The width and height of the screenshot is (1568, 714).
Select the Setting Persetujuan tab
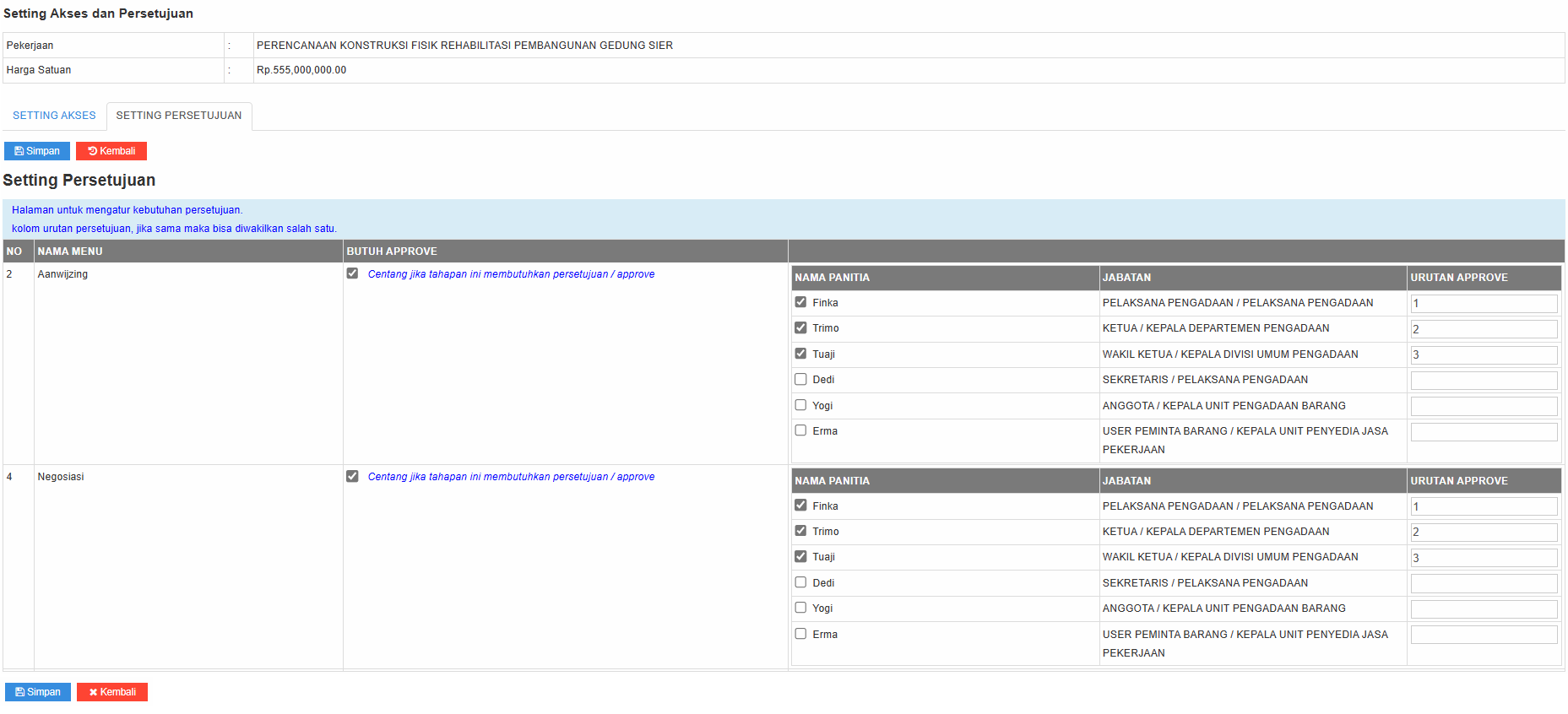pyautogui.click(x=179, y=116)
